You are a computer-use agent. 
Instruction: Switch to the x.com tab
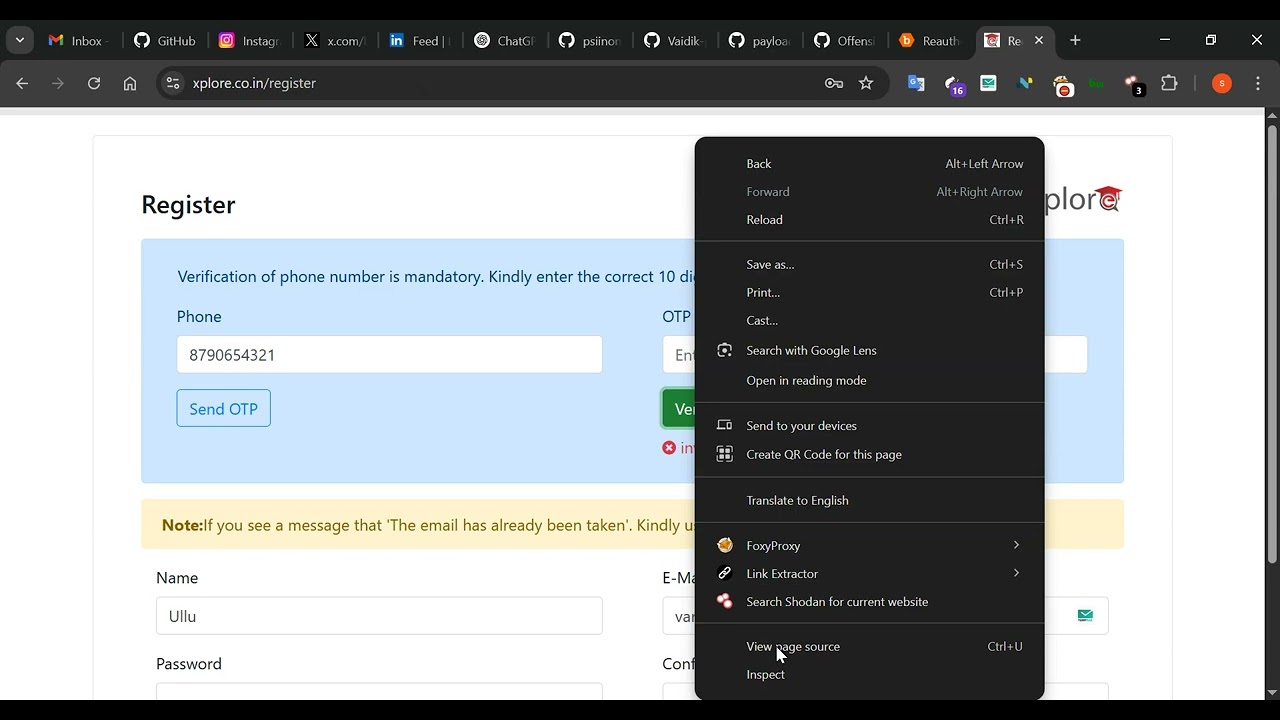[x=336, y=40]
